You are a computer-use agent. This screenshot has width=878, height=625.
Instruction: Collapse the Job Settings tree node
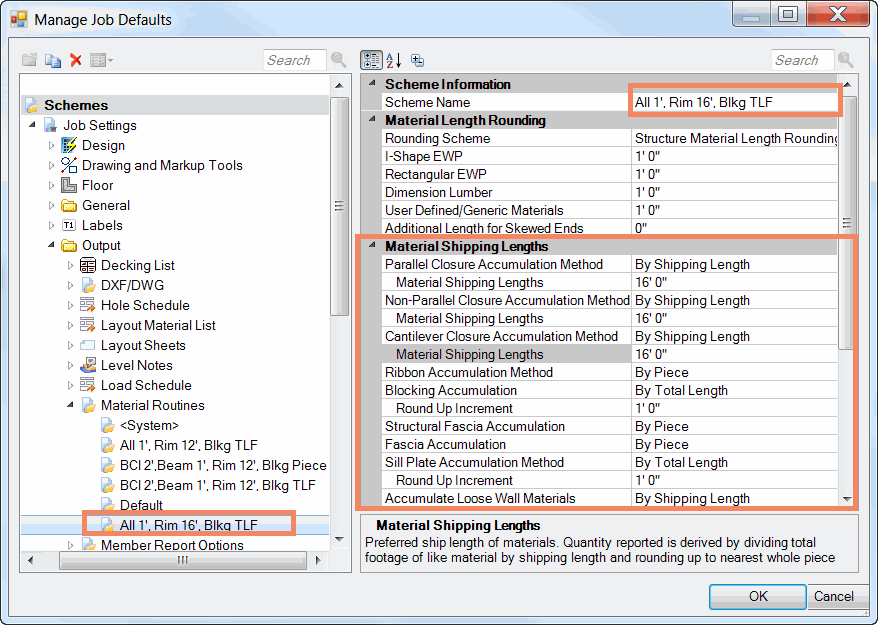[x=32, y=124]
